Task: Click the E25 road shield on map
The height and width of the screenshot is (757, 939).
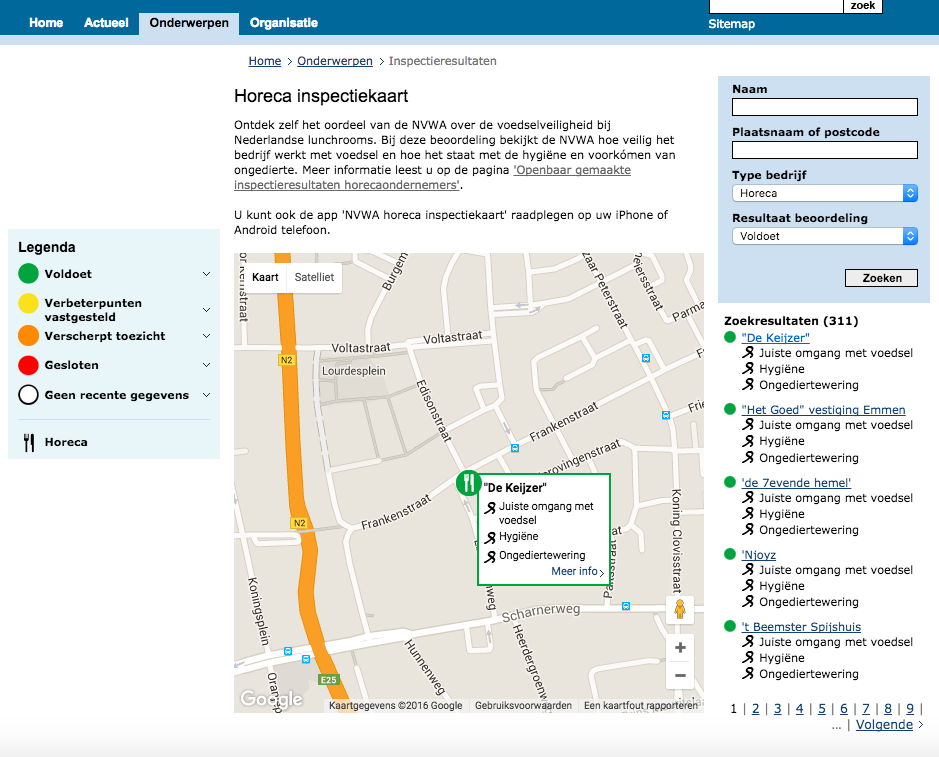Action: 328,680
